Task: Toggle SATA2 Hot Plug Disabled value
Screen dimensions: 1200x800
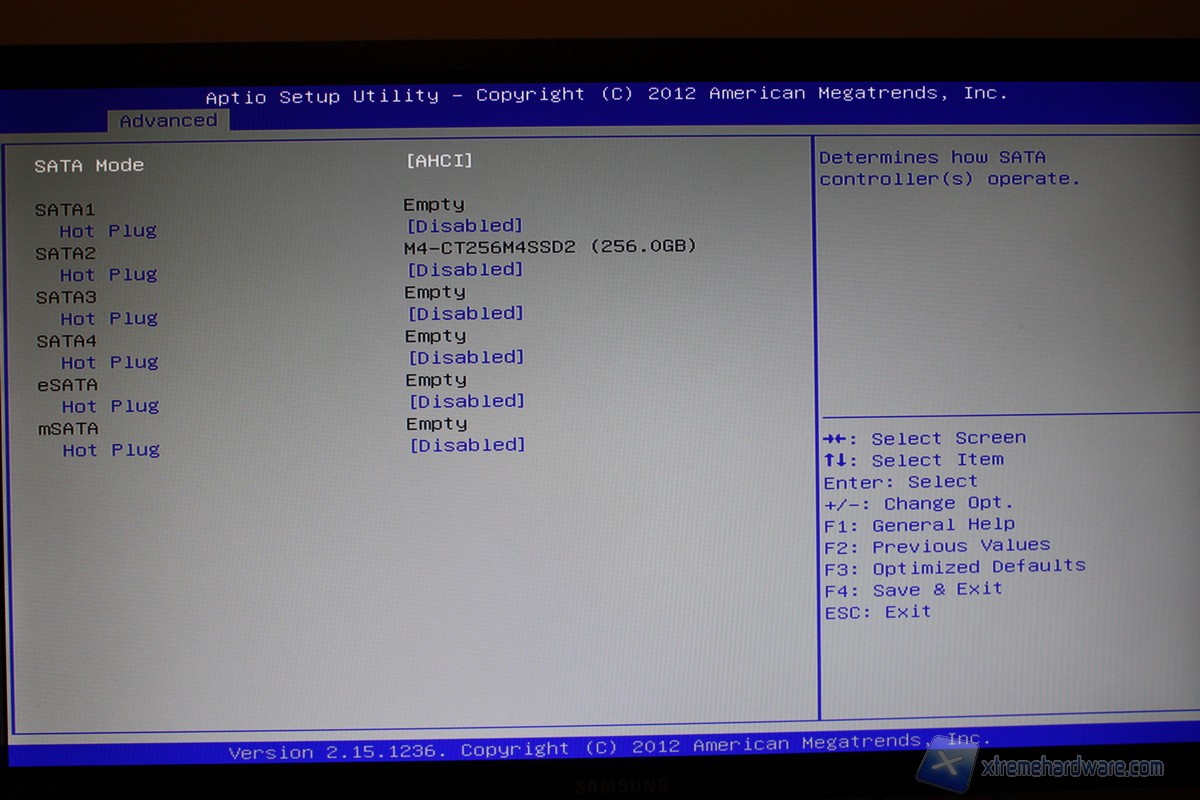Action: 465,270
